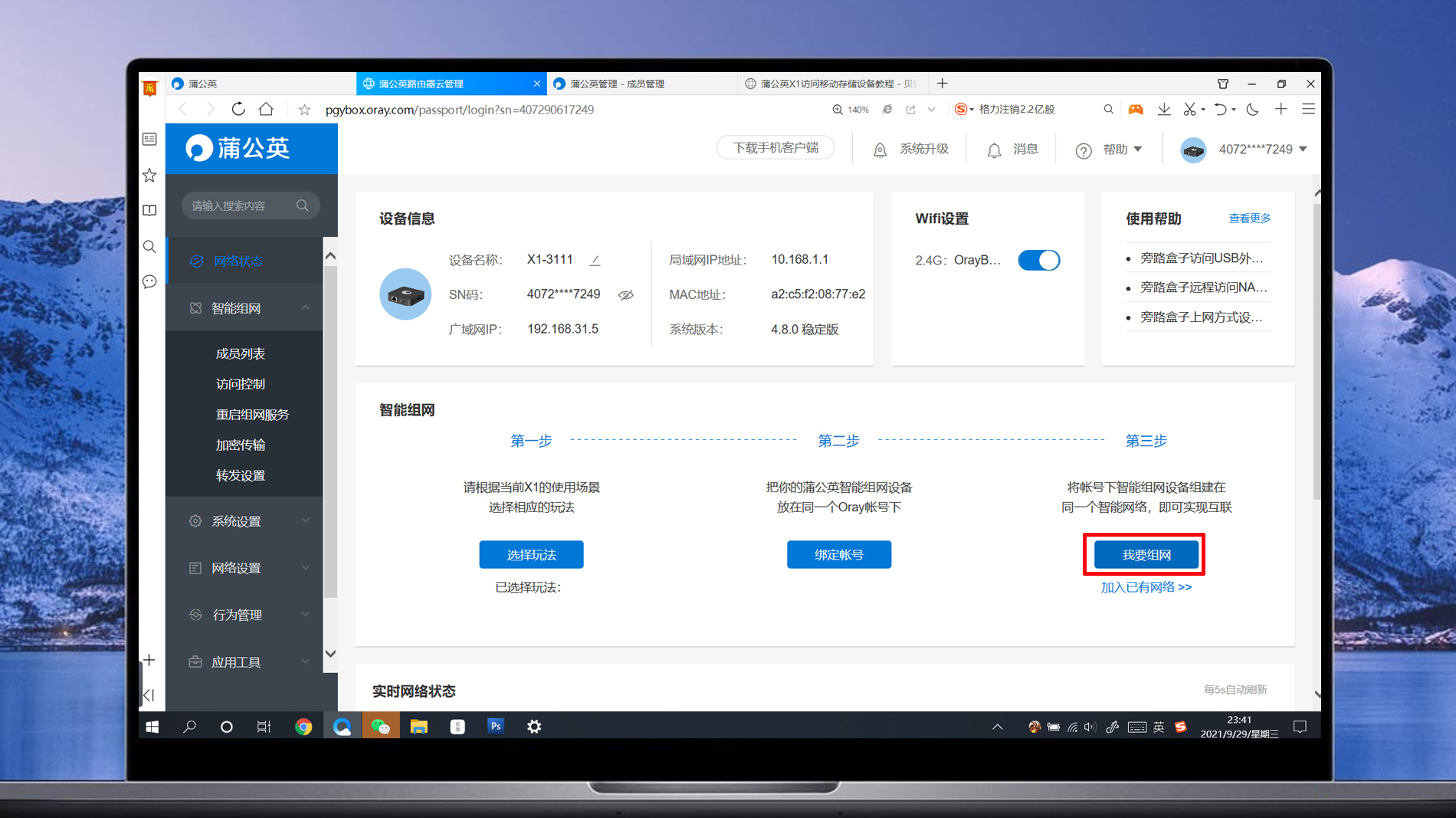The image size is (1456, 818).
Task: Select the 网络状态 sidebar icon
Action: coord(196,260)
